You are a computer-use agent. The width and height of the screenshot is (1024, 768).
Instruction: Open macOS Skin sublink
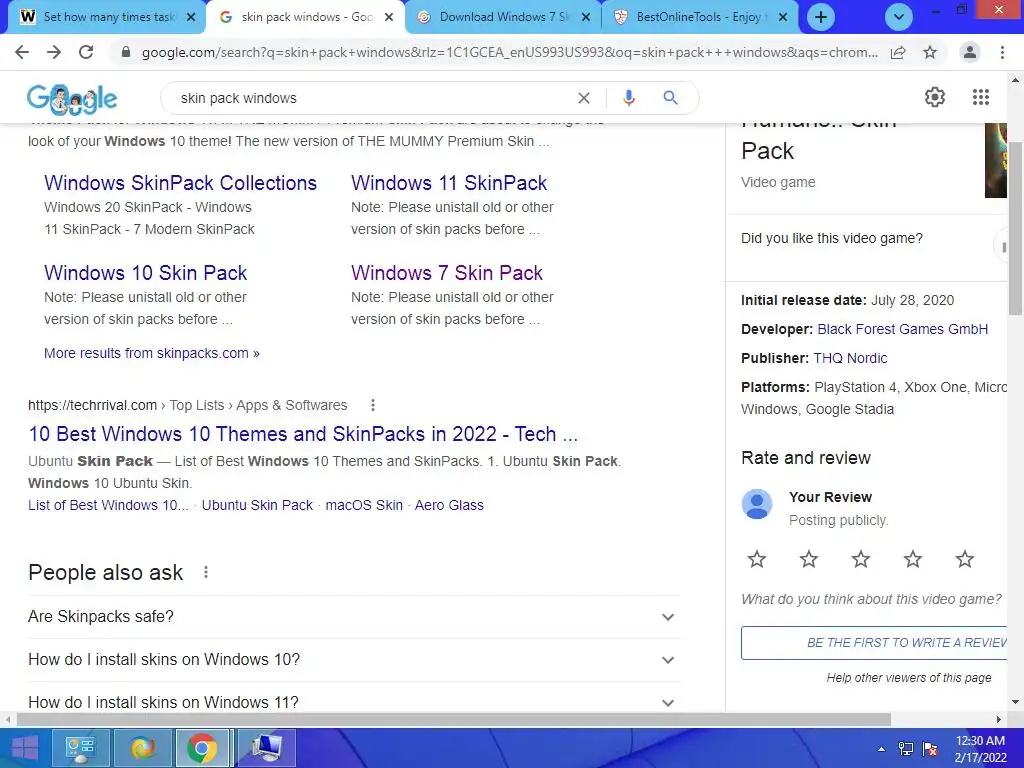coord(364,505)
